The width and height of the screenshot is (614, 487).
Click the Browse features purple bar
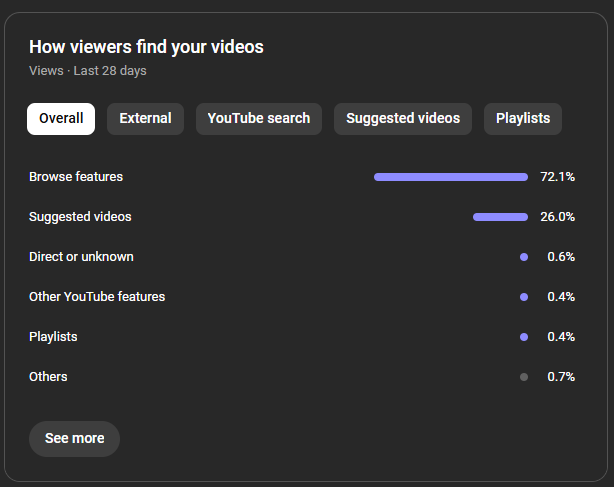point(451,177)
